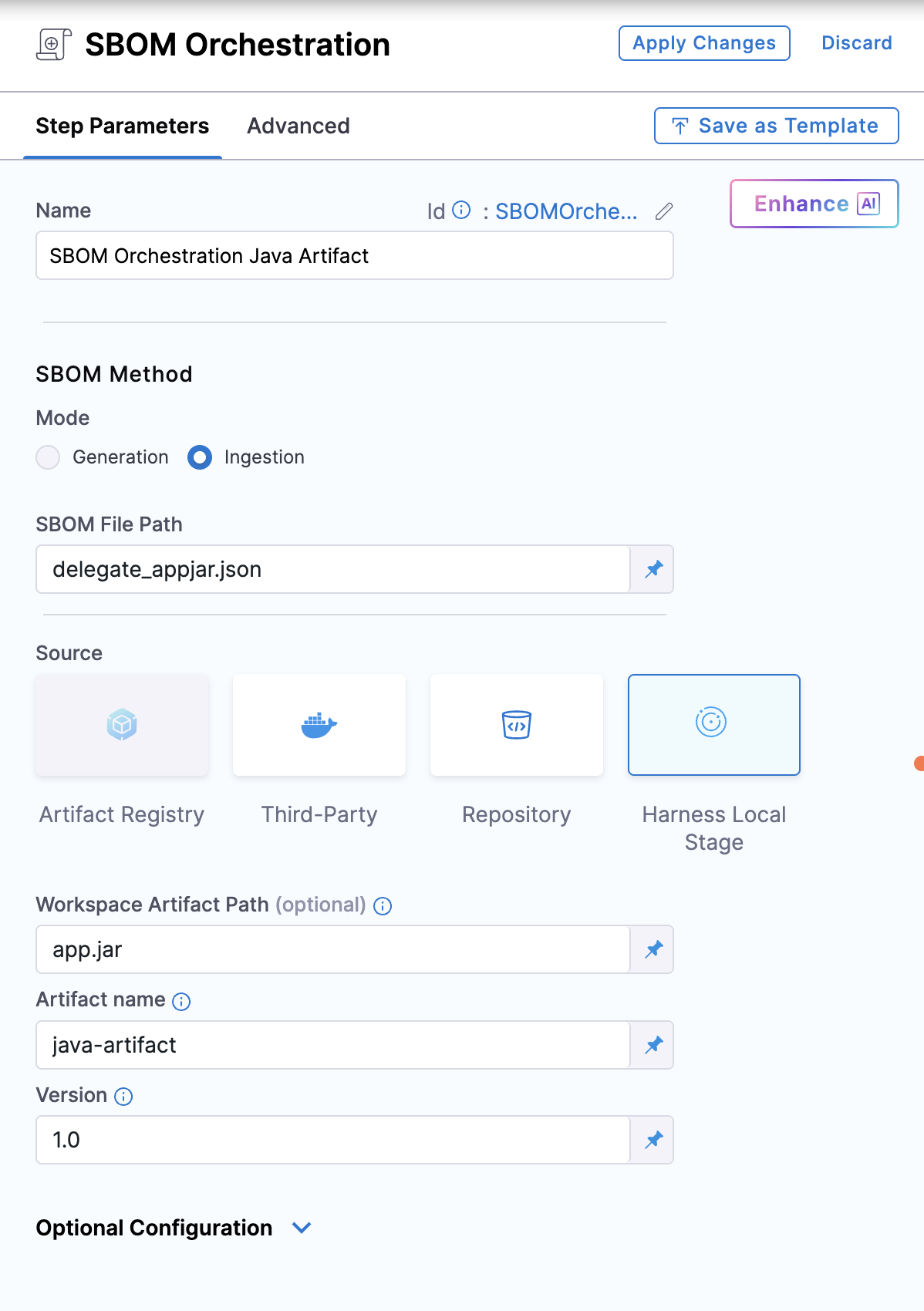Show info tooltip for Workspace Artifact Path
The height and width of the screenshot is (1311, 924).
[x=383, y=906]
